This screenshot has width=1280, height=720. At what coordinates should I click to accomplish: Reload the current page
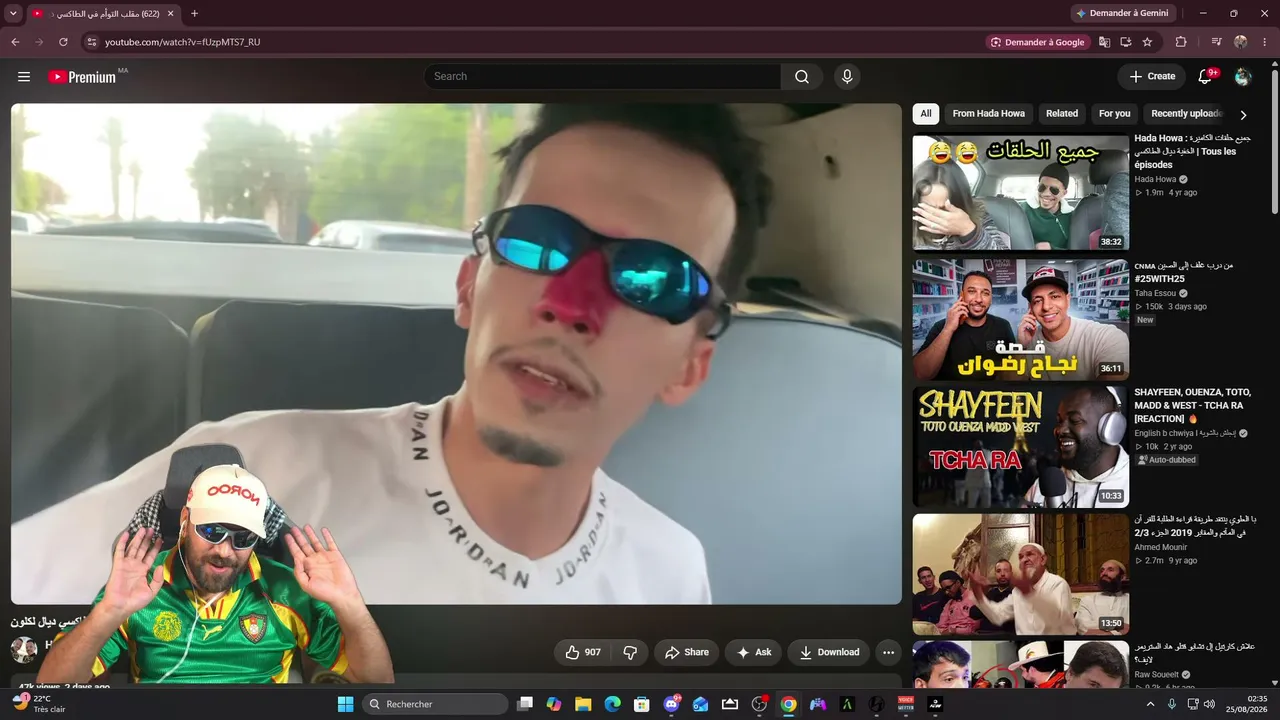[x=63, y=42]
